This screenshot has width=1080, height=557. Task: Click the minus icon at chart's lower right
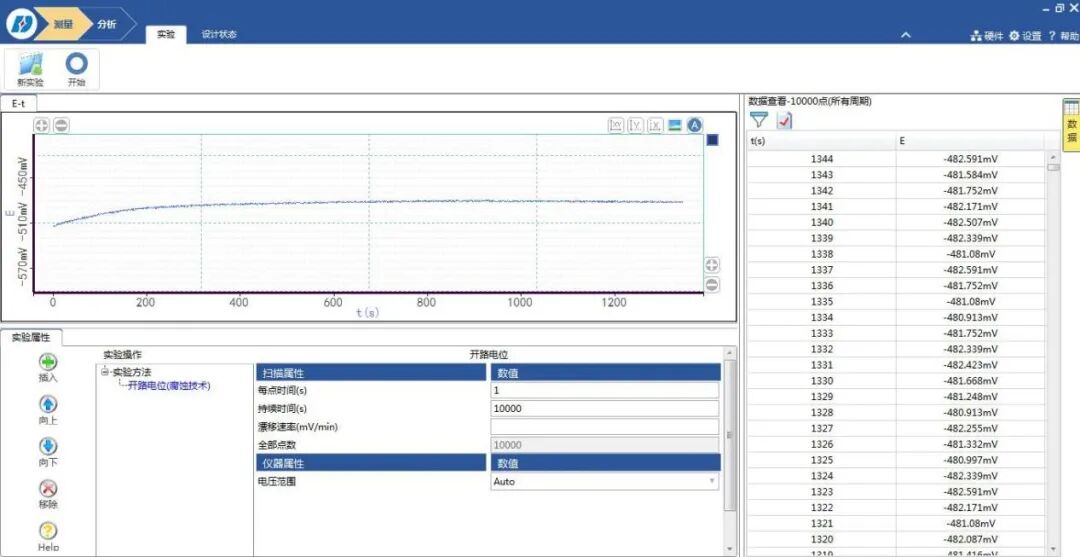(712, 284)
